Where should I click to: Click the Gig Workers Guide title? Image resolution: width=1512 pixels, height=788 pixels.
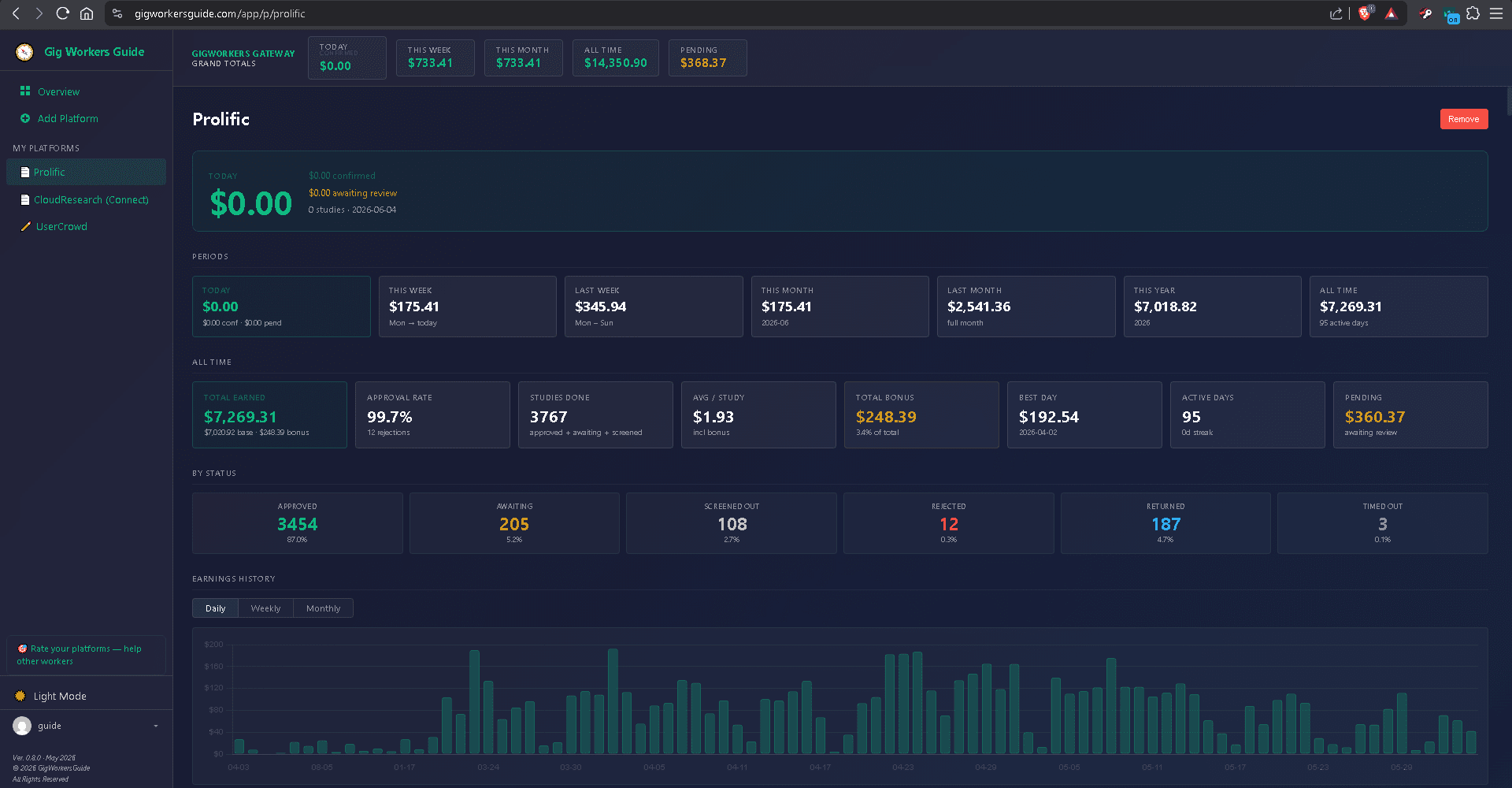point(94,52)
